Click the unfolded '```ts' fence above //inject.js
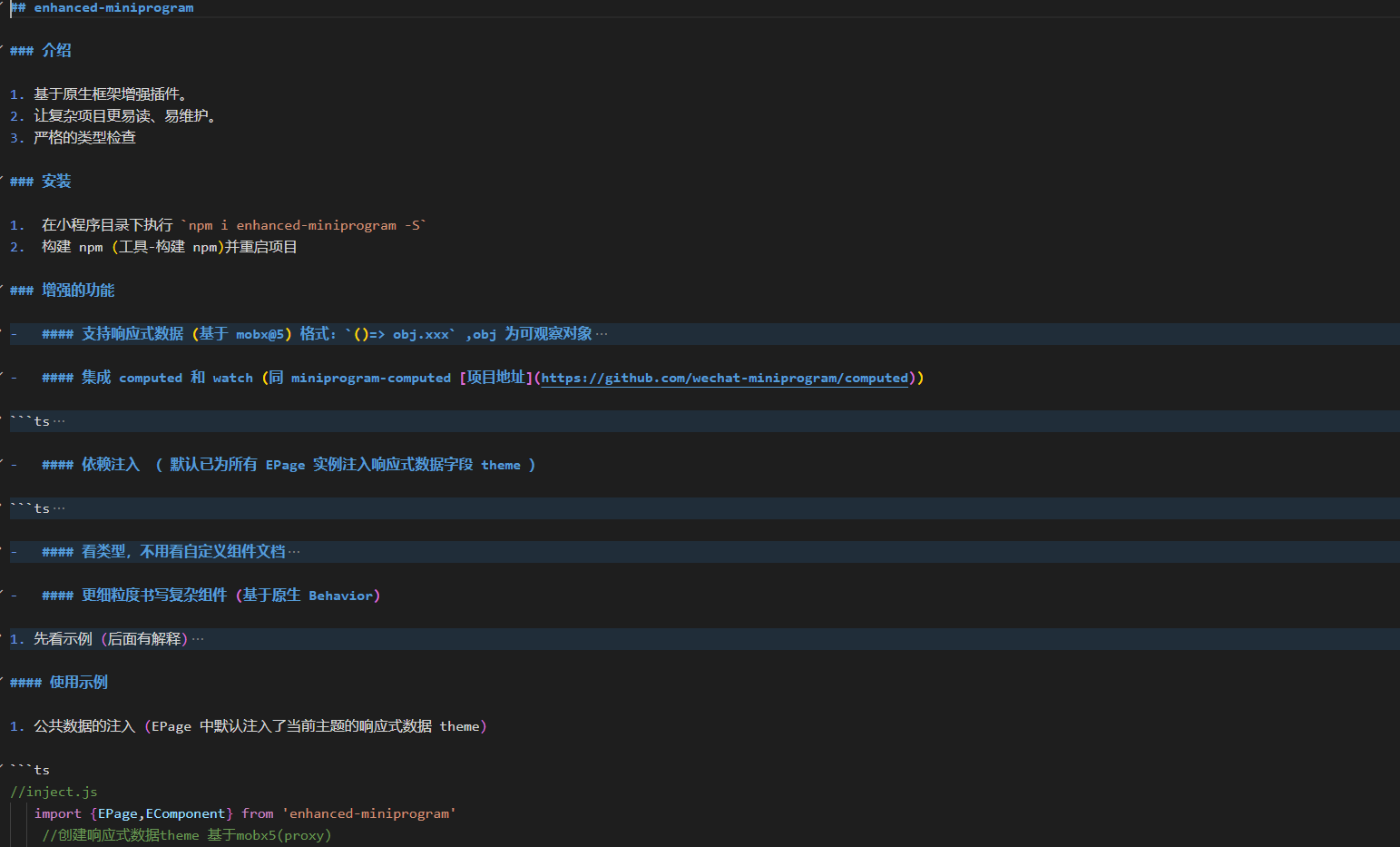The width and height of the screenshot is (1400, 847). pos(30,770)
